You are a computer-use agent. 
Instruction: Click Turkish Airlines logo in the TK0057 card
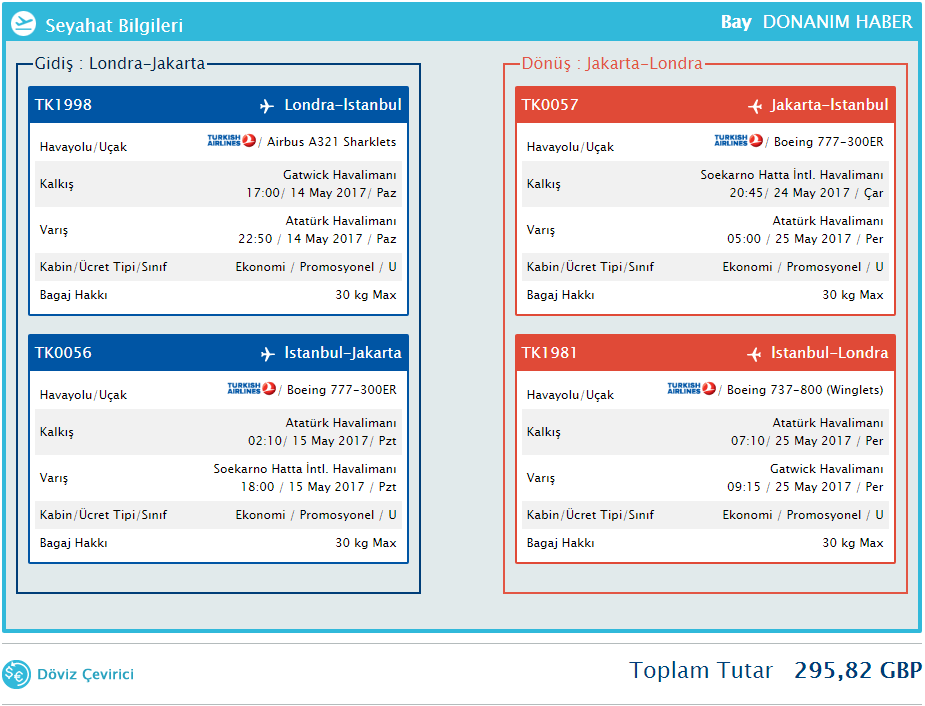coord(739,140)
